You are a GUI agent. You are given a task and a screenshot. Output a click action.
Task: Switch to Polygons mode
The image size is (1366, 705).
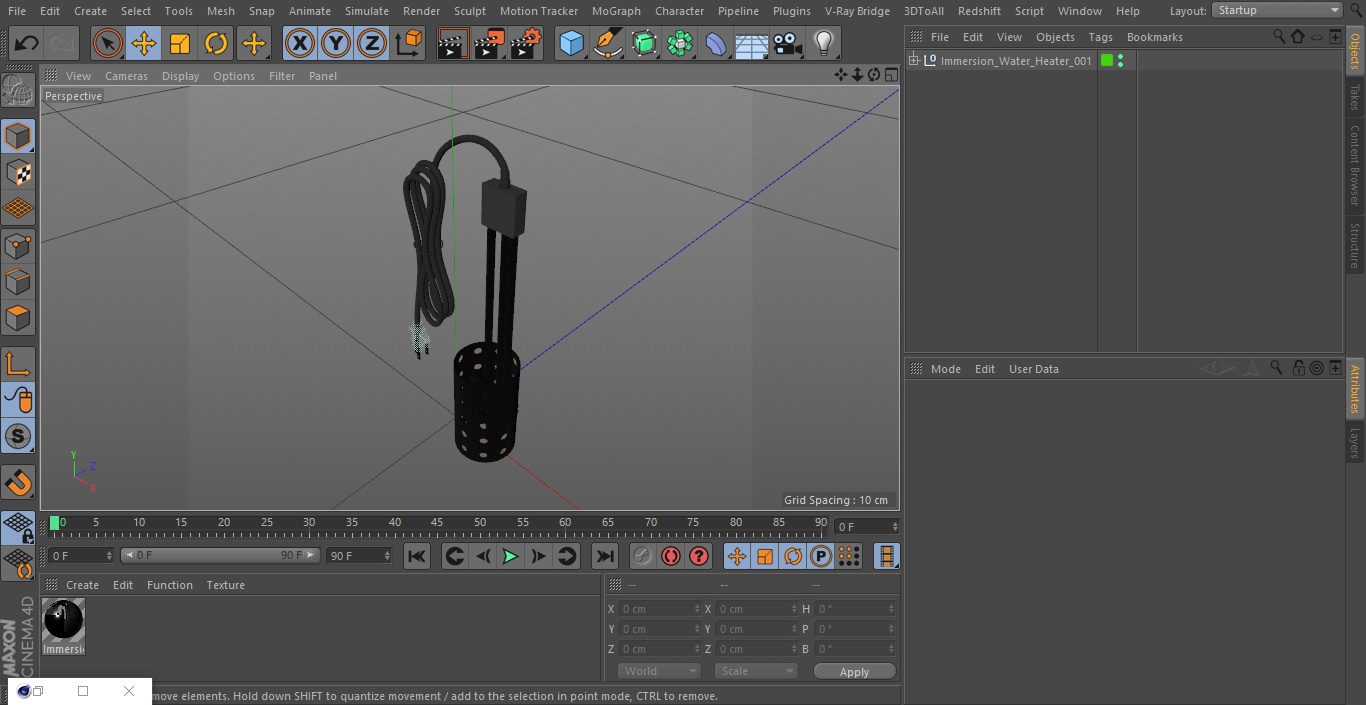(x=18, y=319)
